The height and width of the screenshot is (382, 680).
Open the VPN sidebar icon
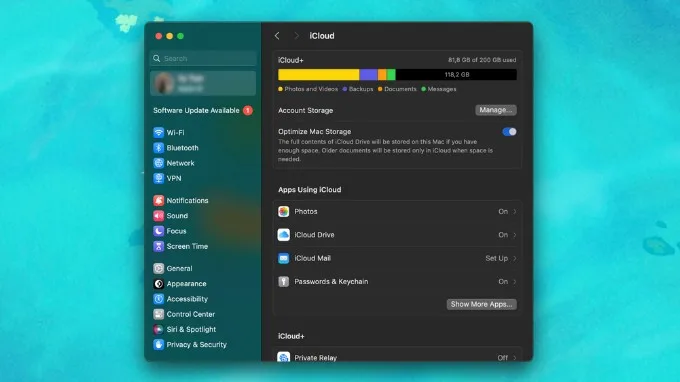[159, 178]
